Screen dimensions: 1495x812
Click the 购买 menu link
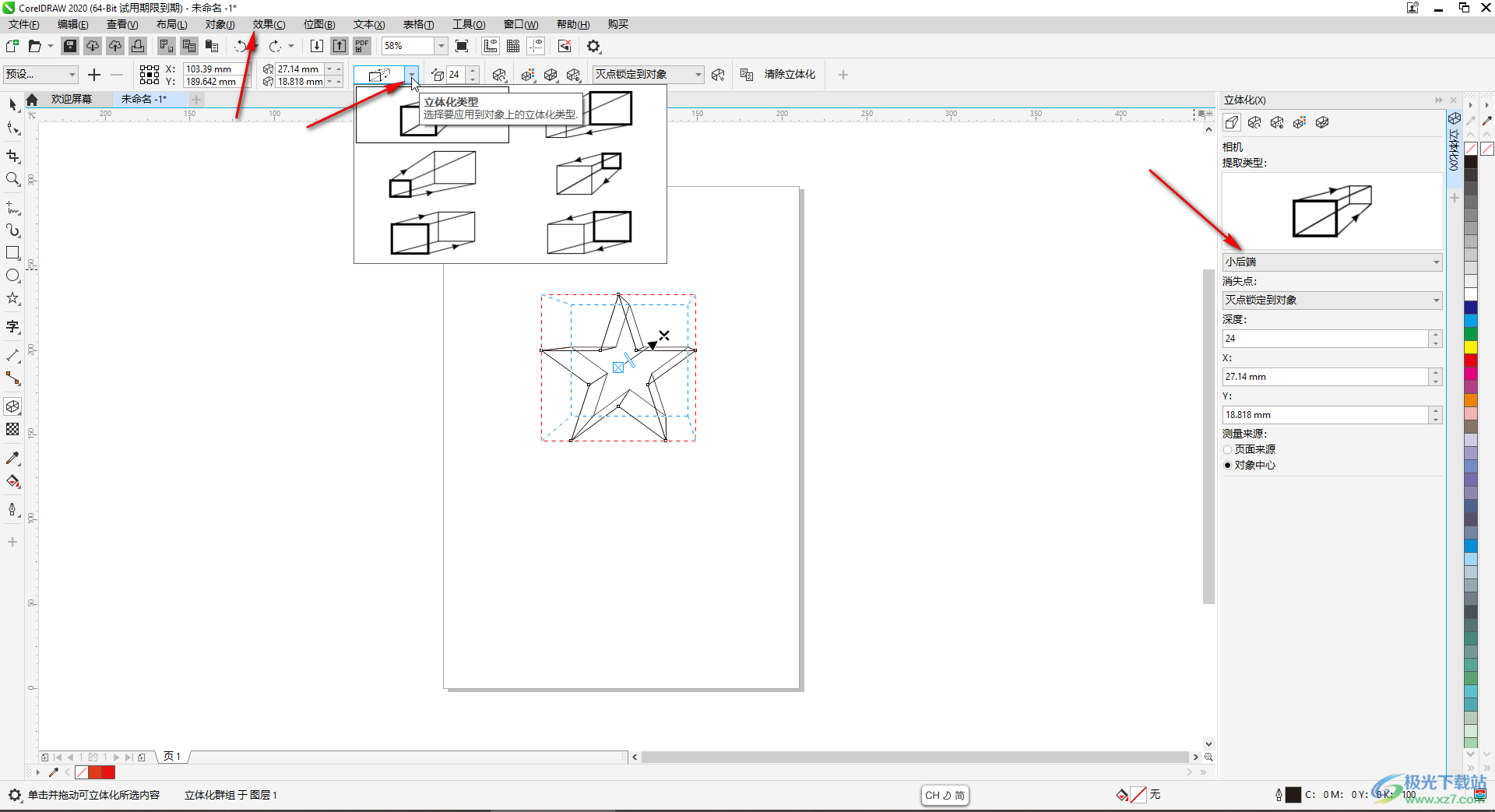pos(618,25)
